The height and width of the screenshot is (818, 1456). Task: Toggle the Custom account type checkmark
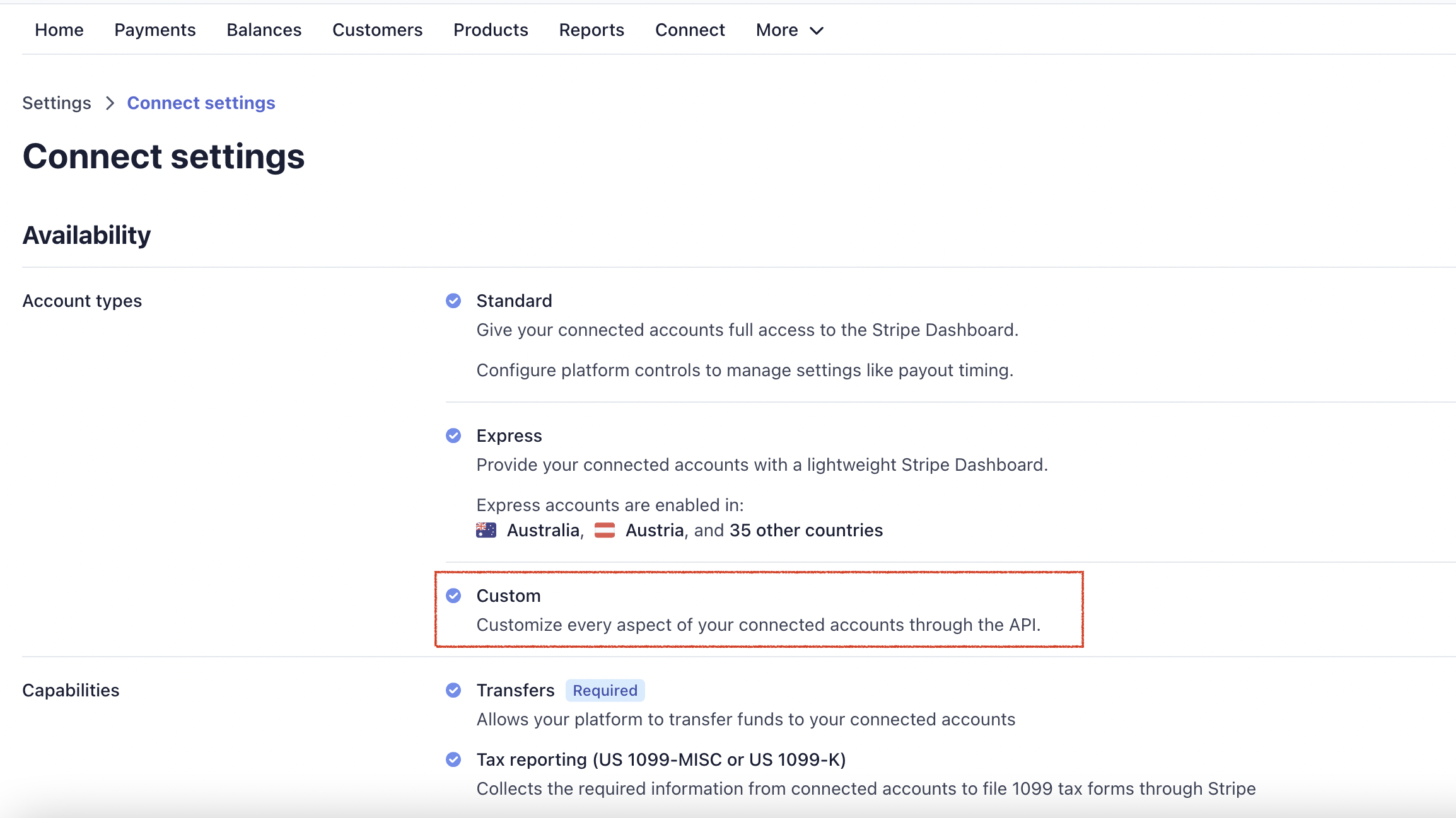453,596
